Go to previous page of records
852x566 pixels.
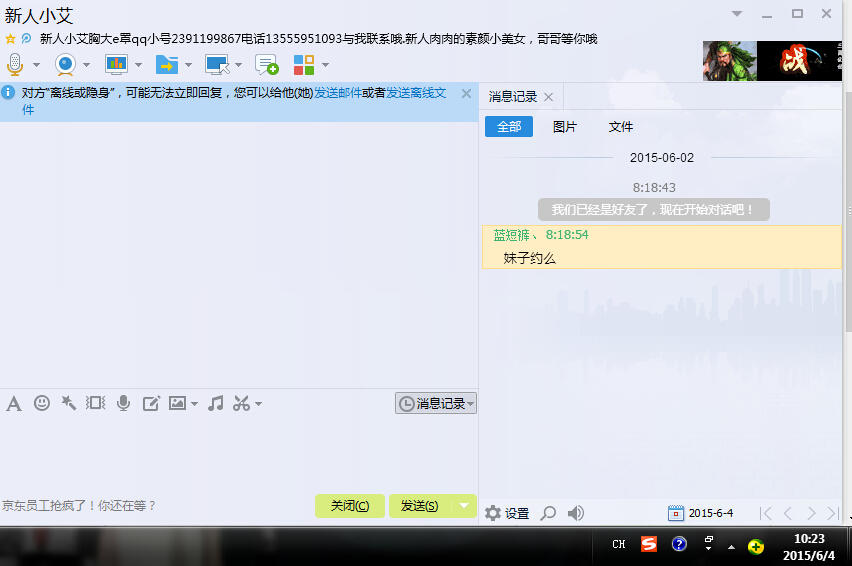(x=788, y=513)
